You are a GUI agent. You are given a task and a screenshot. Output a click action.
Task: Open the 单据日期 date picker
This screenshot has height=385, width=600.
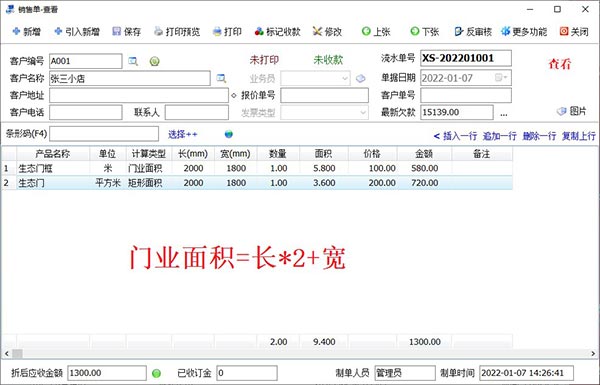pos(501,78)
